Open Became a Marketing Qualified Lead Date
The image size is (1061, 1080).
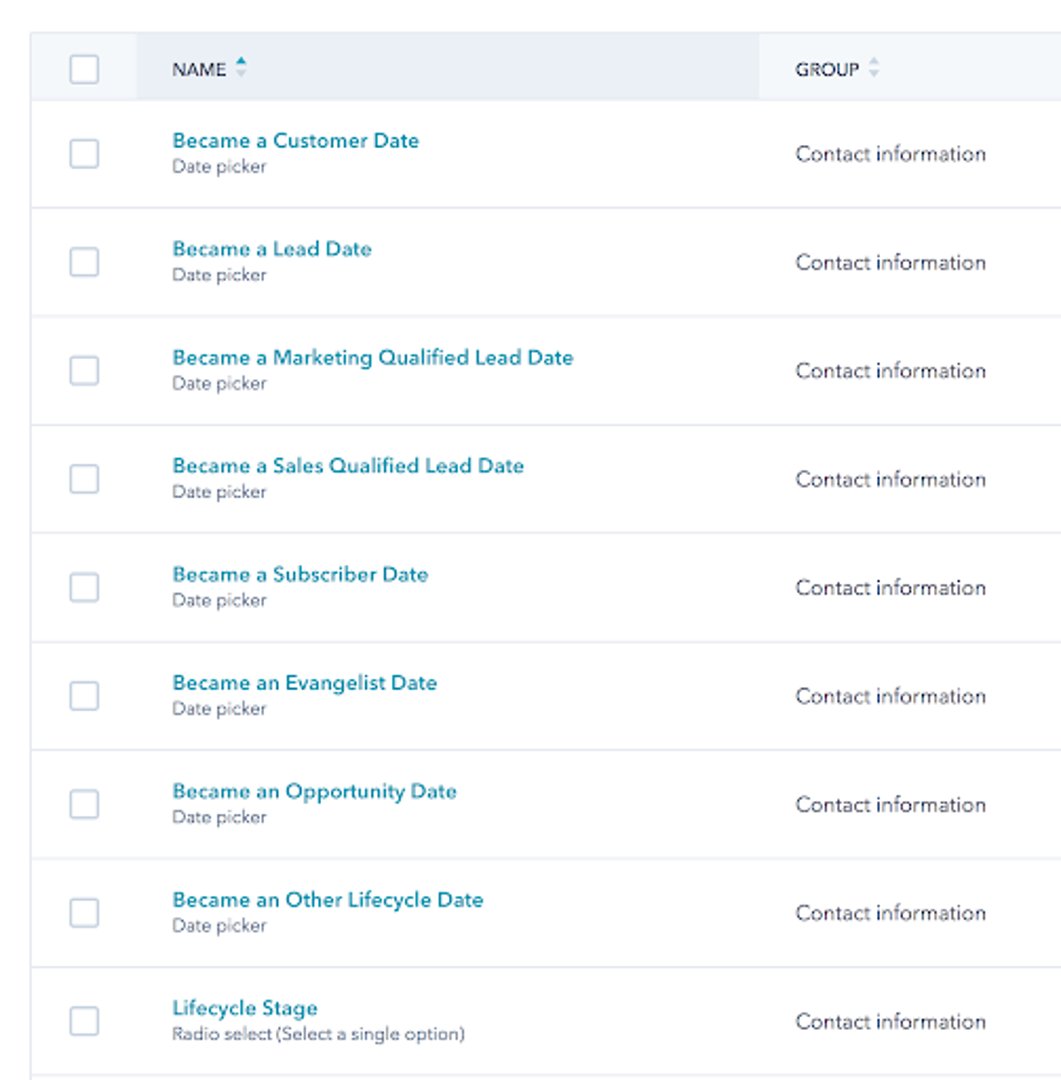(374, 357)
